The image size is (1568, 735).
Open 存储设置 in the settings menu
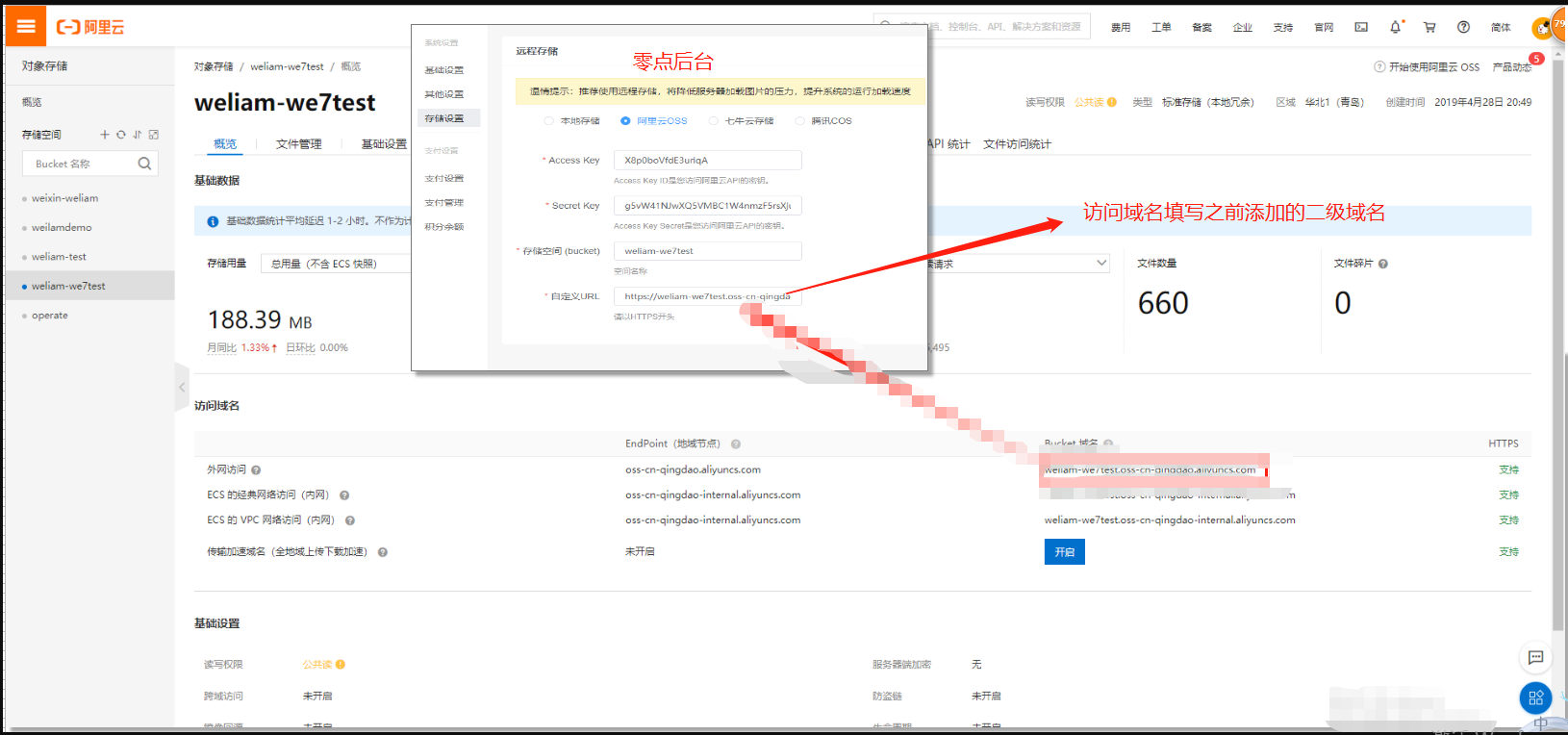pyautogui.click(x=444, y=118)
